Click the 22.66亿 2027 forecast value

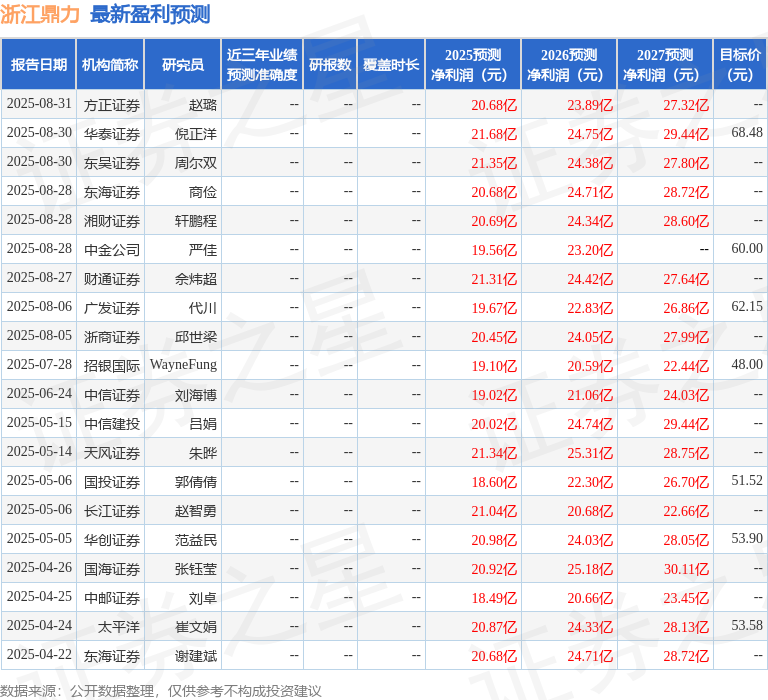coord(686,511)
